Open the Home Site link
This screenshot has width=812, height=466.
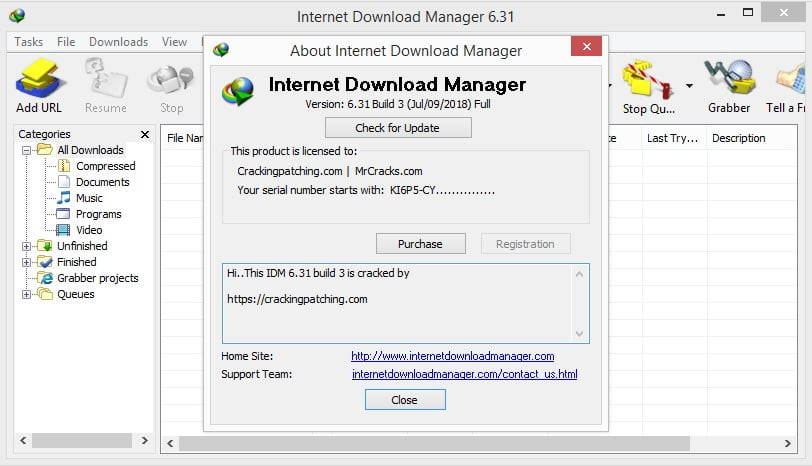453,356
